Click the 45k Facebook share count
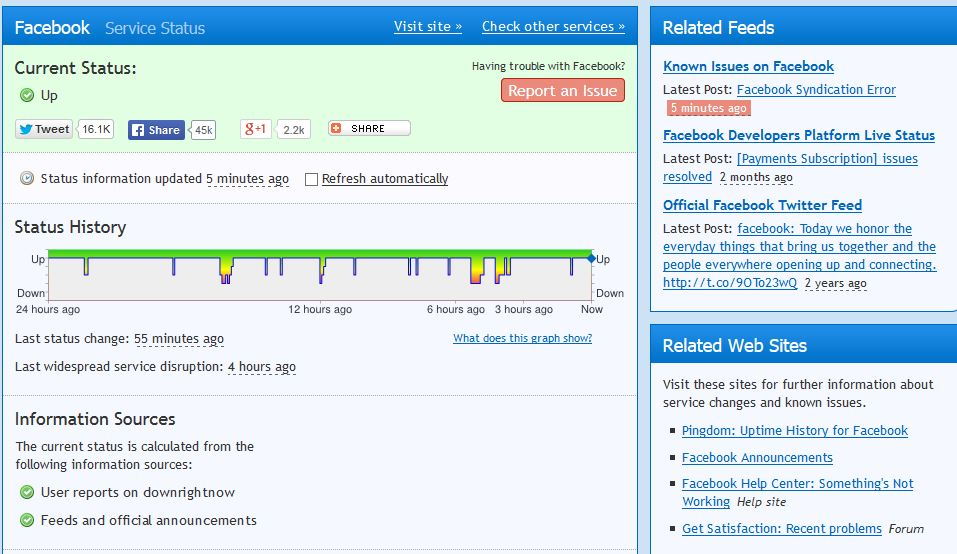The image size is (957, 554). (x=203, y=130)
